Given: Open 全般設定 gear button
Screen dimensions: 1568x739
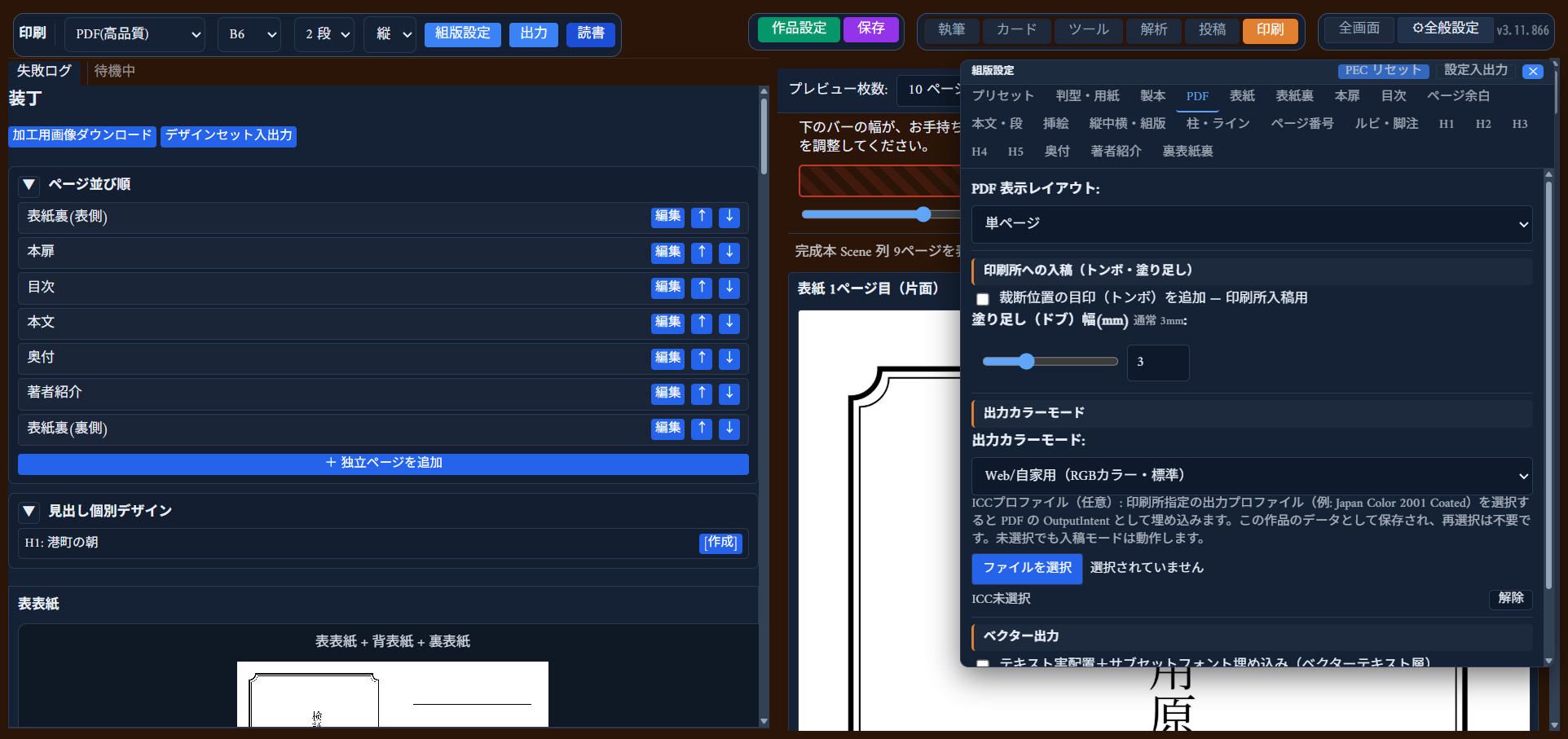Looking at the screenshot, I should pos(1445,29).
